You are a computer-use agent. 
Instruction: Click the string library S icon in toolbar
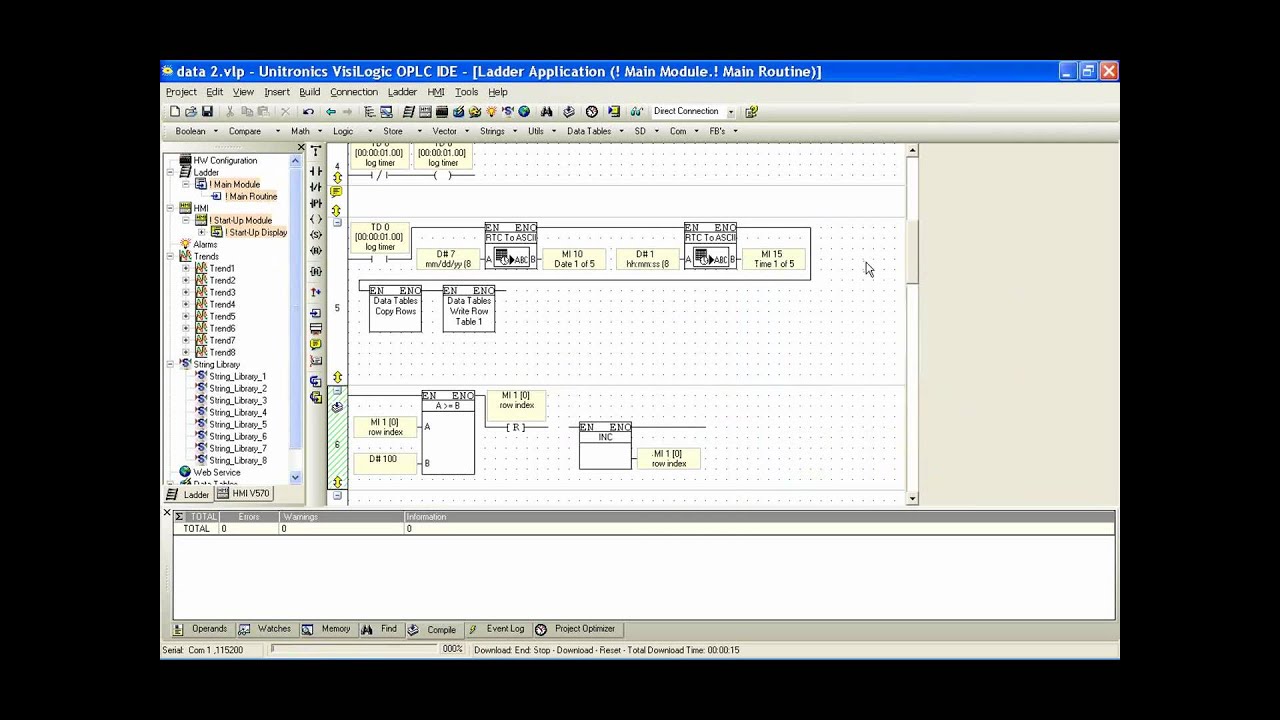pyautogui.click(x=507, y=111)
